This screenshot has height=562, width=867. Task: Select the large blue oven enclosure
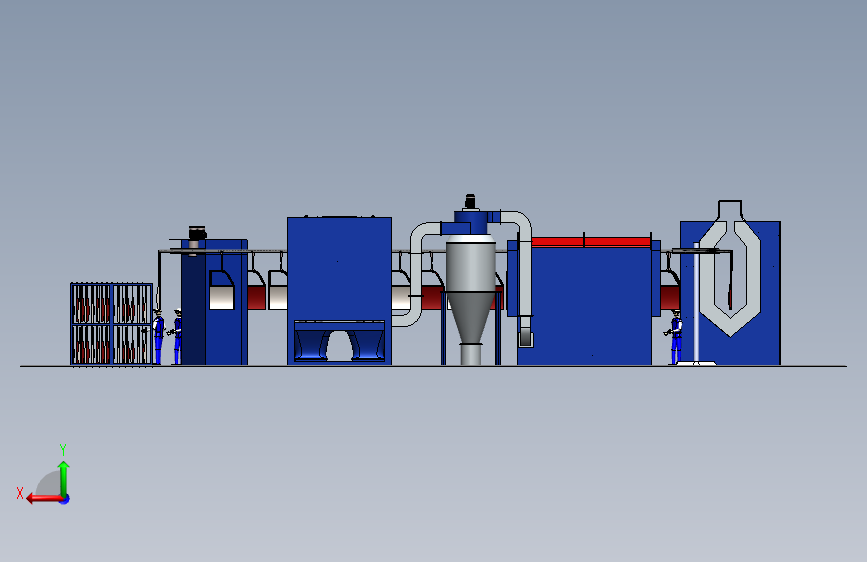click(584, 306)
